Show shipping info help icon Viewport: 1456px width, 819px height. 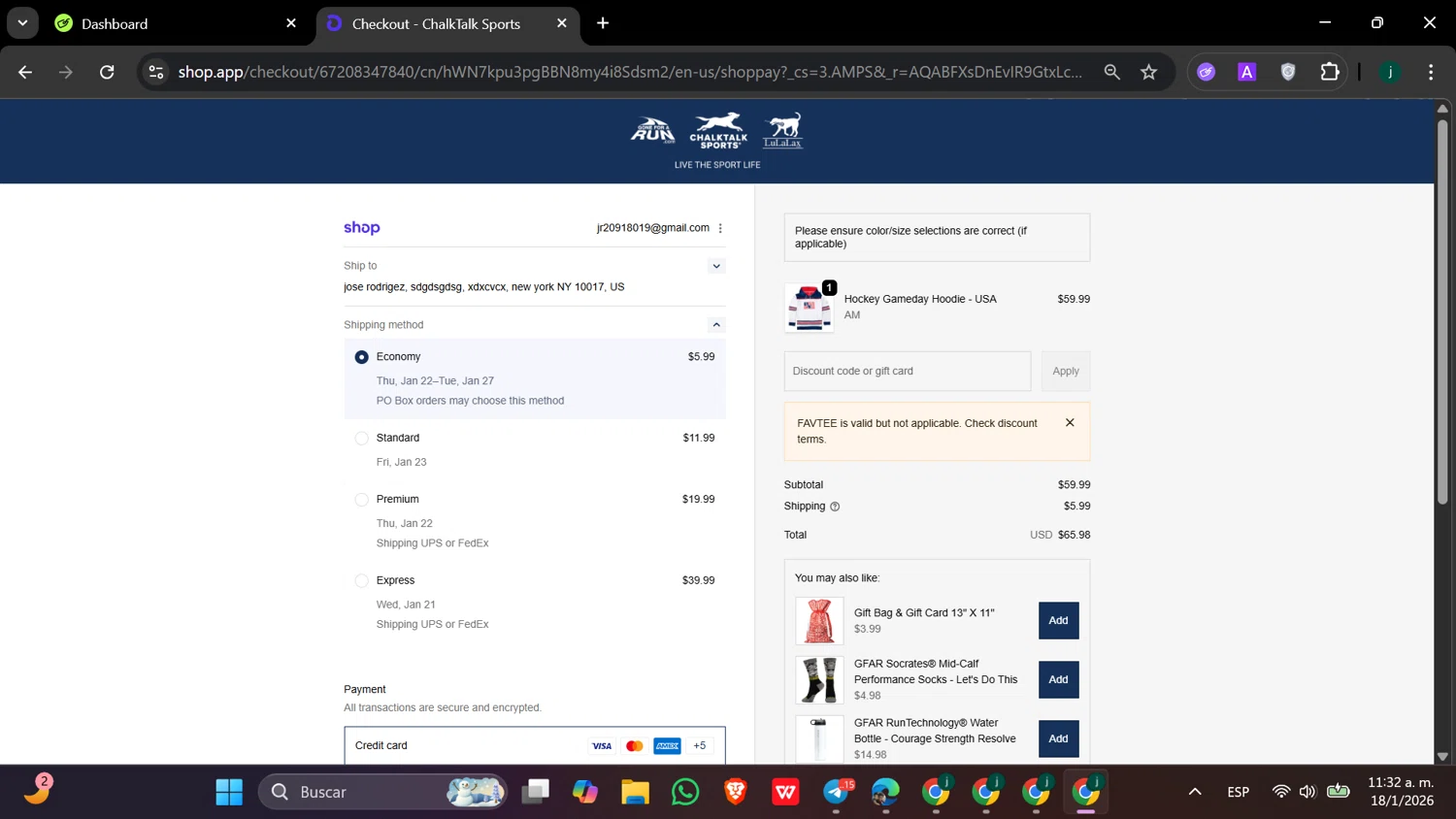point(835,507)
